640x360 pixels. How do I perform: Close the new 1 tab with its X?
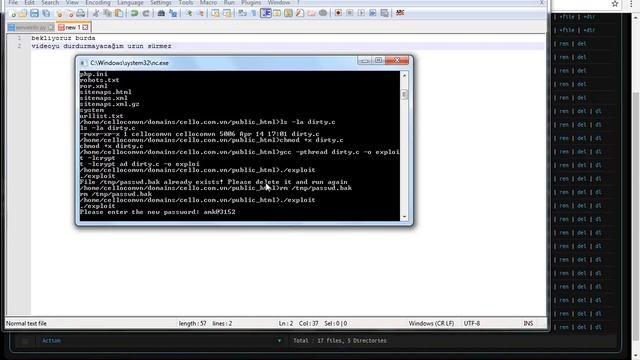(85, 27)
